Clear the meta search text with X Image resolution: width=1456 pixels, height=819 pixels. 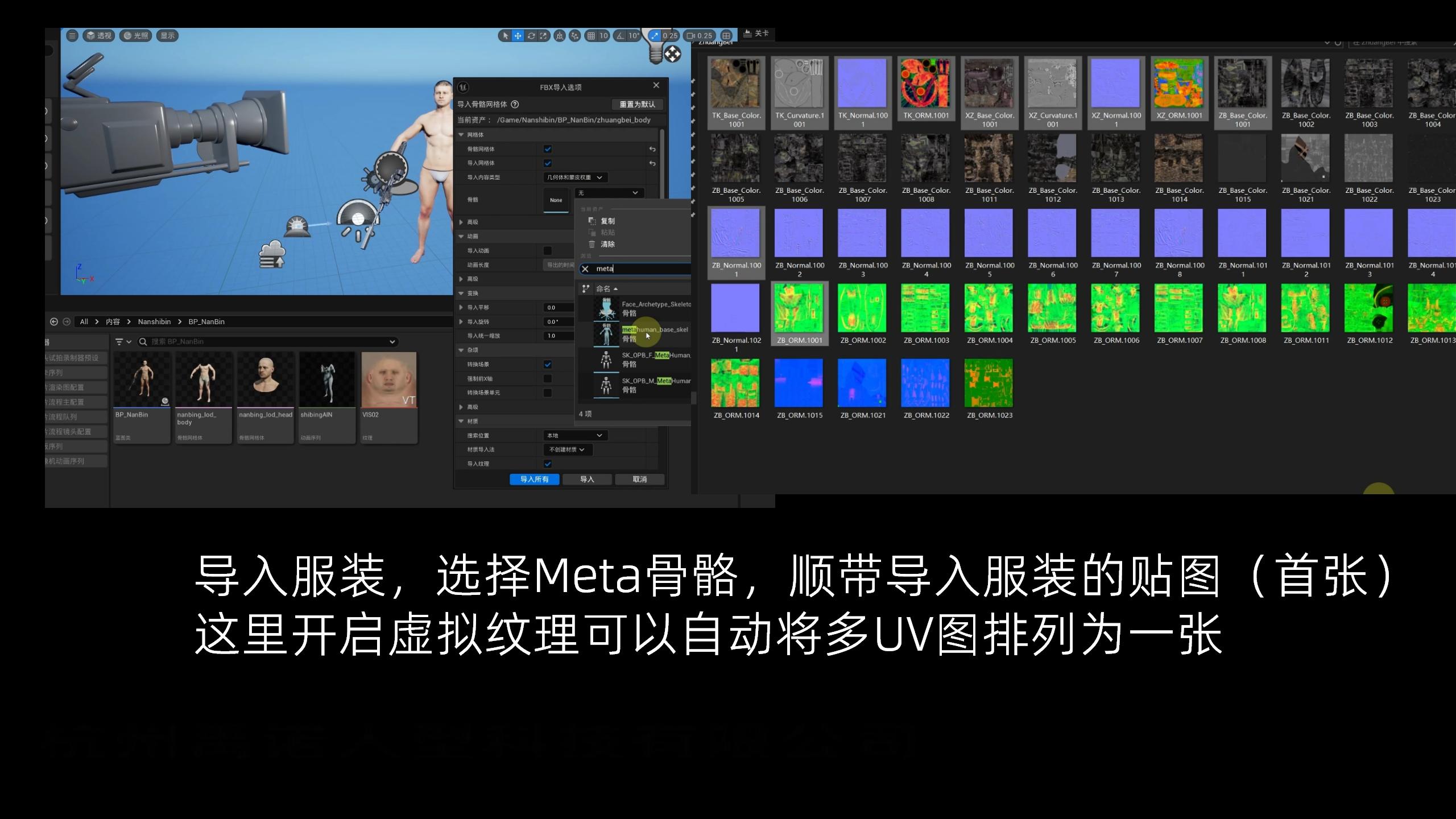coord(585,269)
